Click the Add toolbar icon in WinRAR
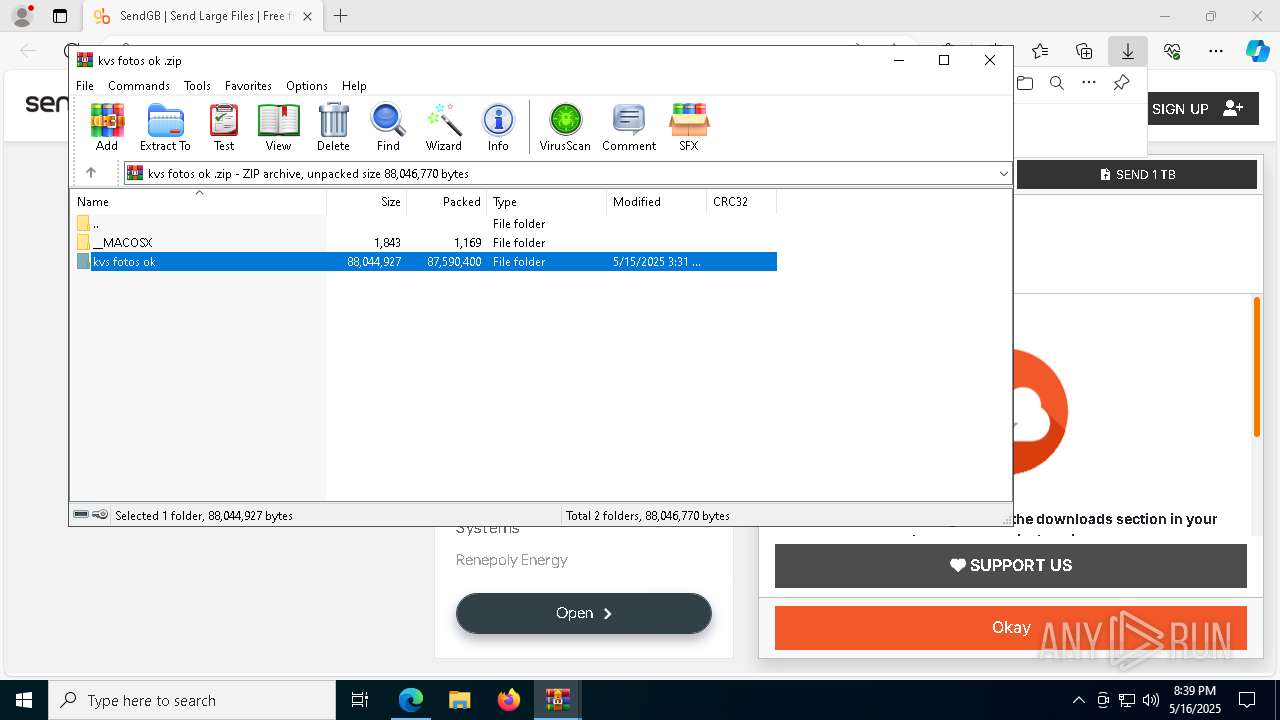The image size is (1280, 720). [x=107, y=127]
